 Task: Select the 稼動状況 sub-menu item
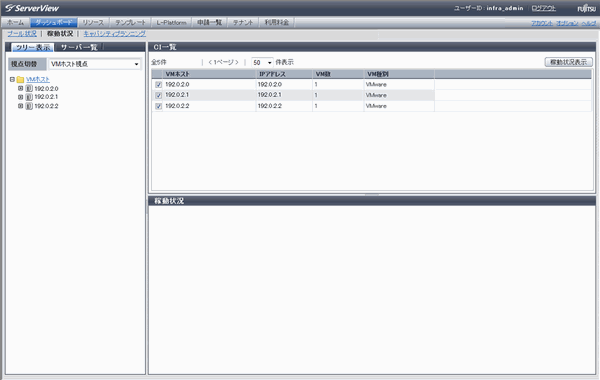click(60, 34)
